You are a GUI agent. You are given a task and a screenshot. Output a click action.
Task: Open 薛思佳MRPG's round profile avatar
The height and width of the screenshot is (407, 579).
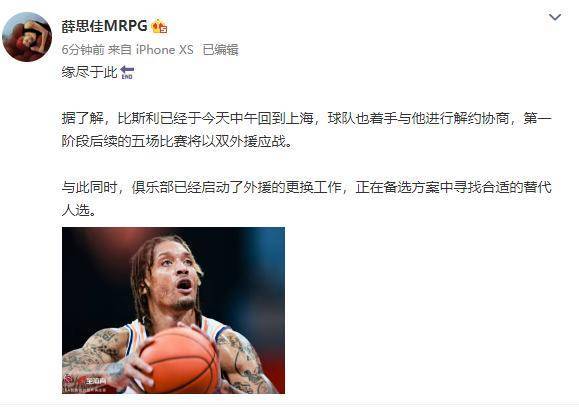pos(27,36)
